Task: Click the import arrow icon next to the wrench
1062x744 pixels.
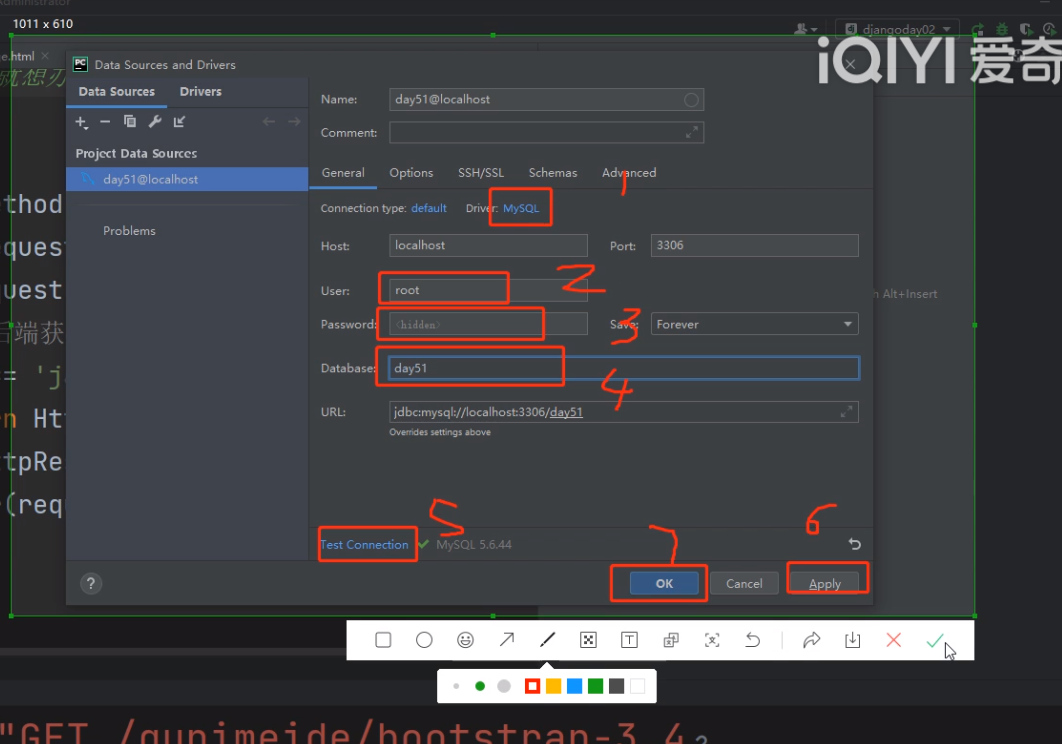Action: tap(179, 121)
